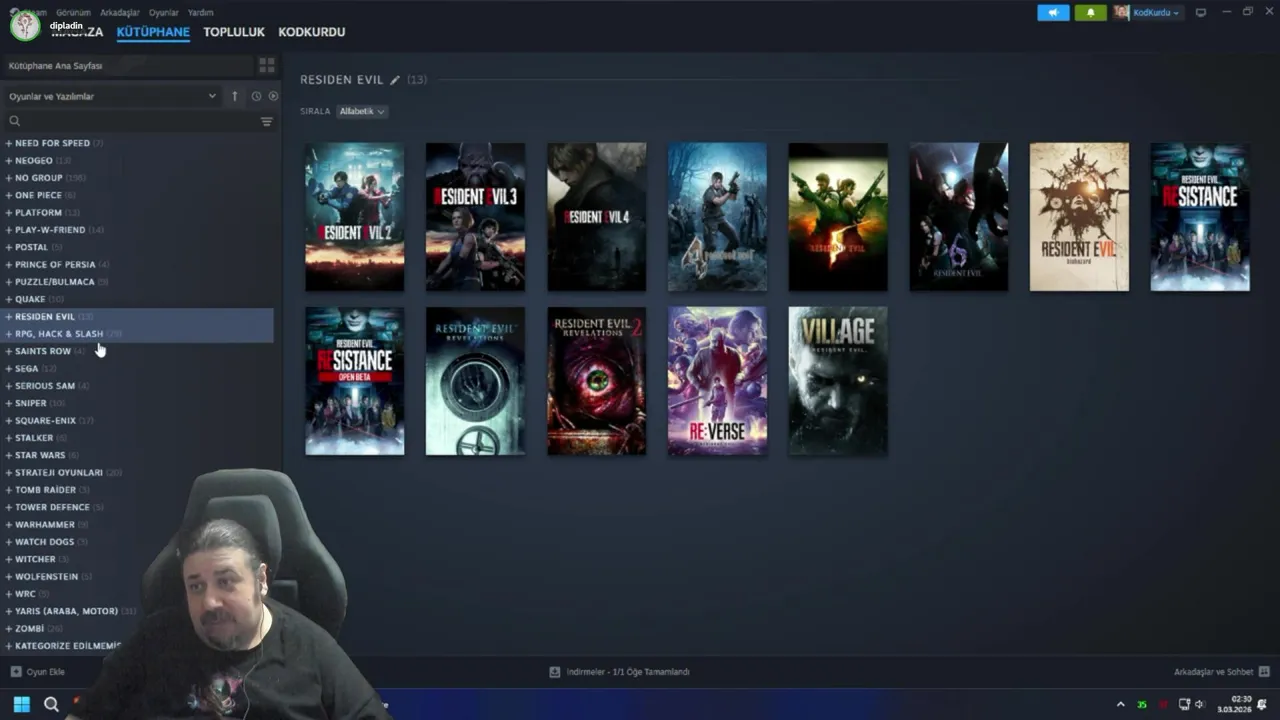The width and height of the screenshot is (1280, 720).
Task: Expand the TOMB RAIDER collection
Action: [x=8, y=490]
